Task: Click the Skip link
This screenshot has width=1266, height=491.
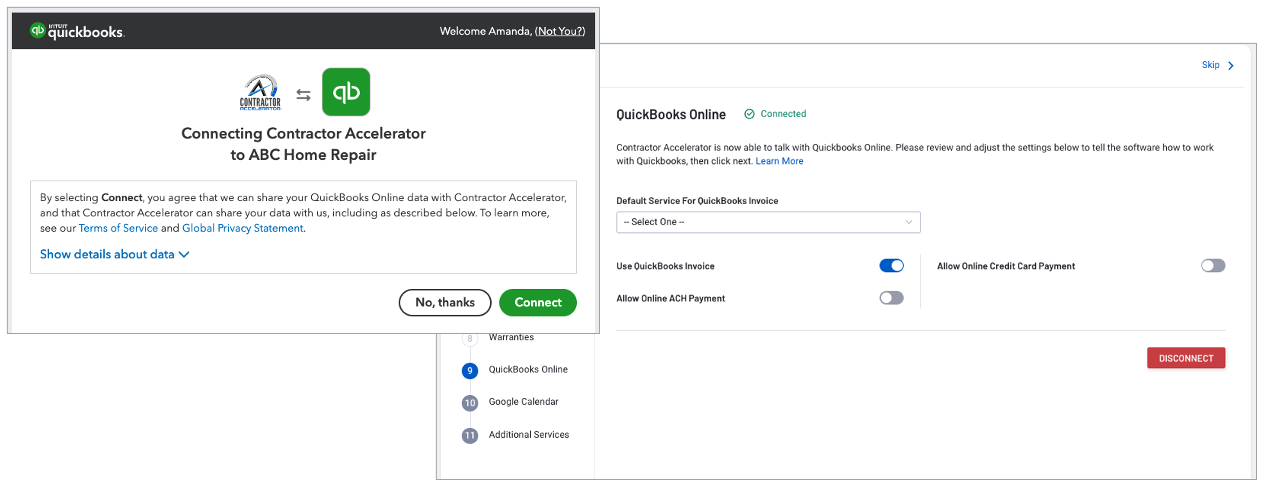Action: coord(1211,65)
